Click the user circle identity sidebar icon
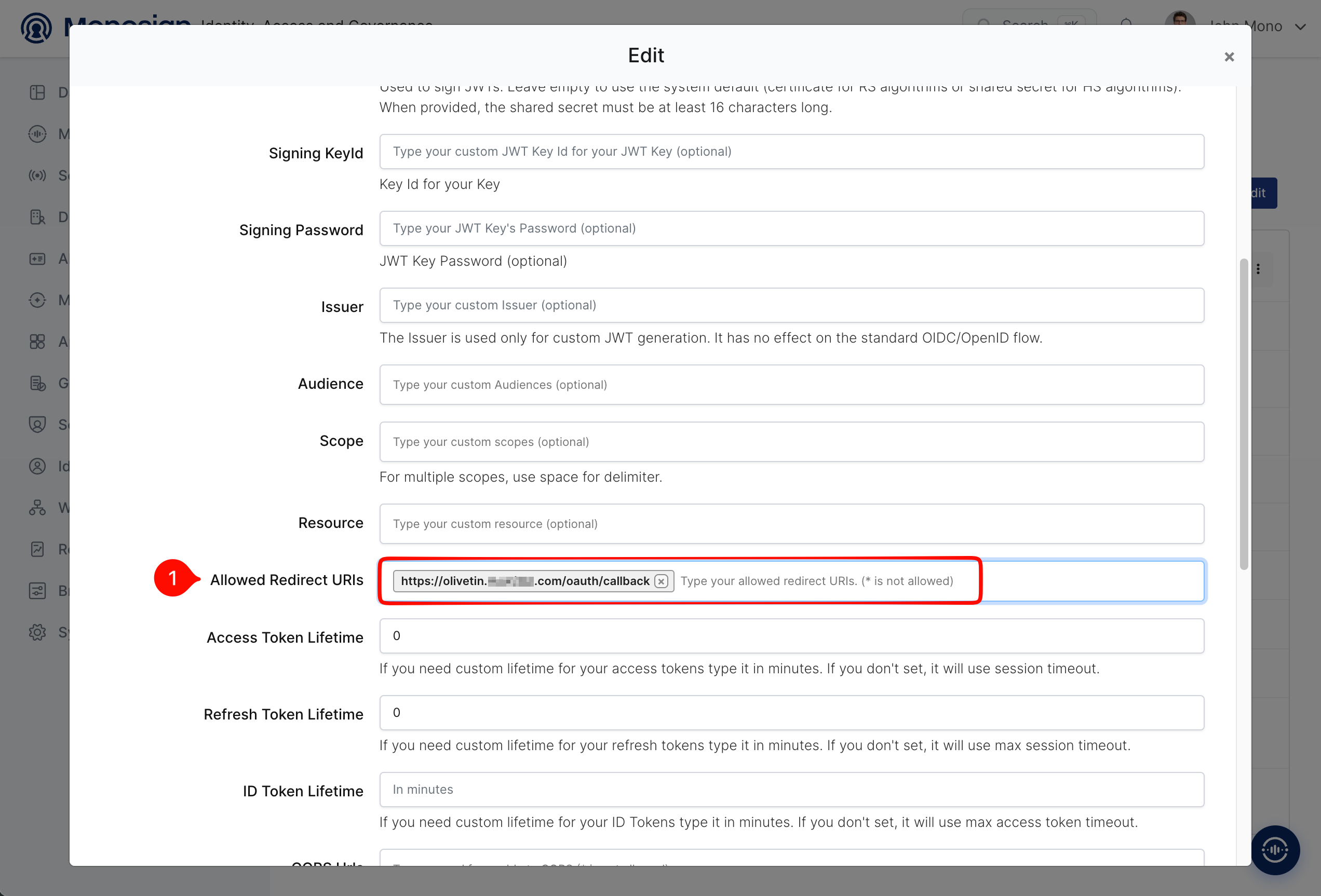 point(37,467)
